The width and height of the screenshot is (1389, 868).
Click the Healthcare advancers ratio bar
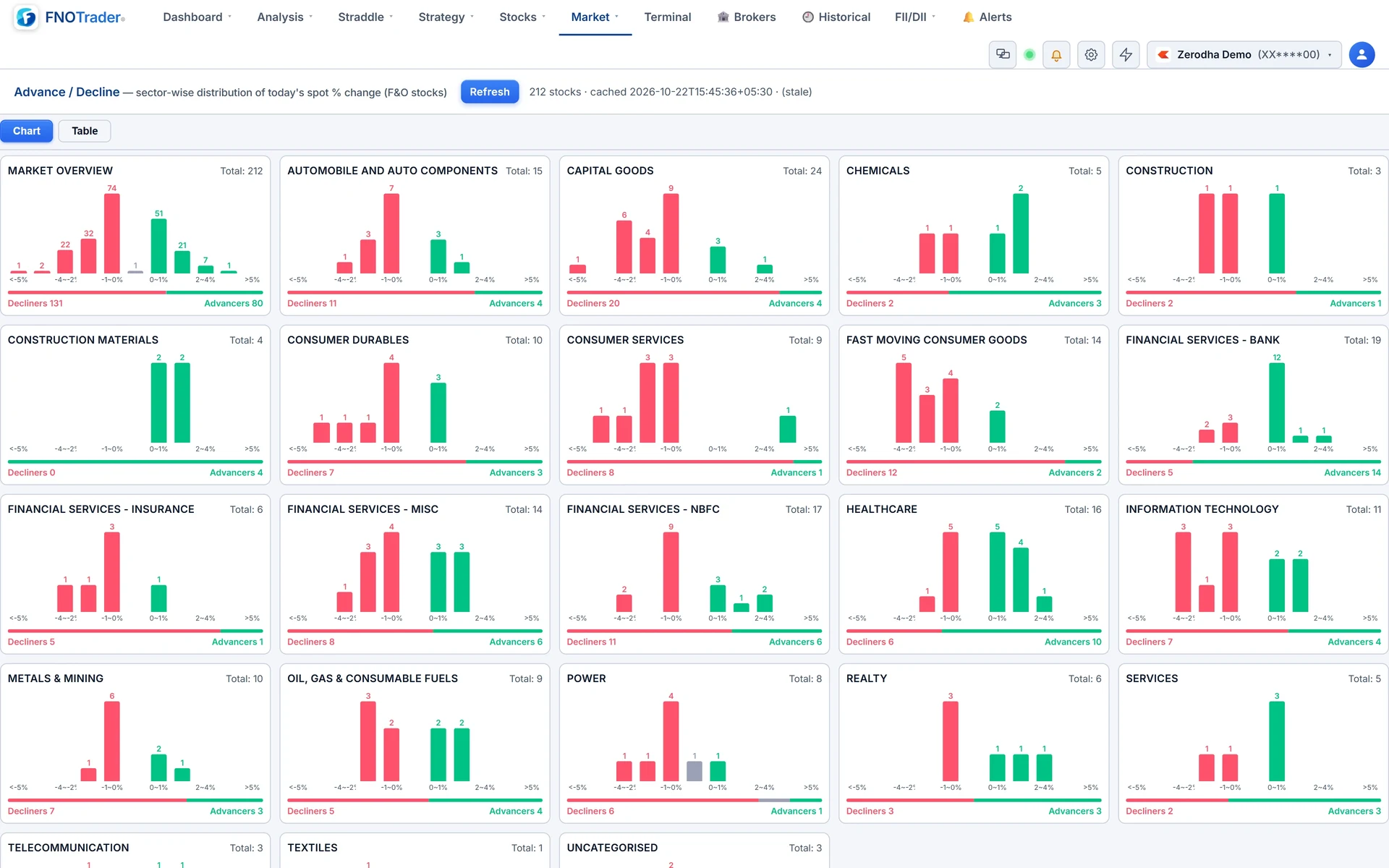[x=1021, y=631]
